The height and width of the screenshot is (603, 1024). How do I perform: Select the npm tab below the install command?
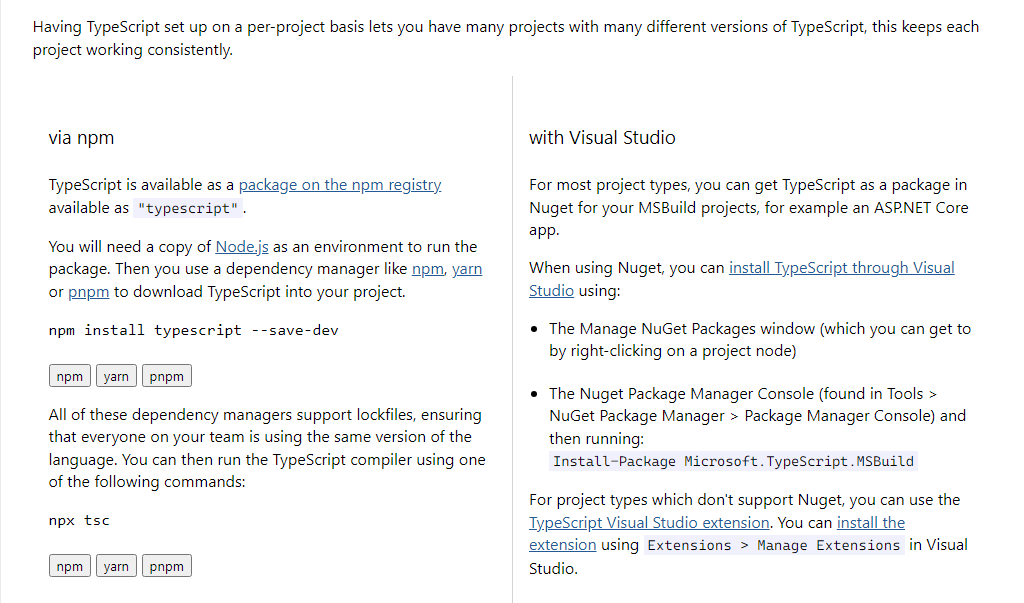[x=69, y=375]
